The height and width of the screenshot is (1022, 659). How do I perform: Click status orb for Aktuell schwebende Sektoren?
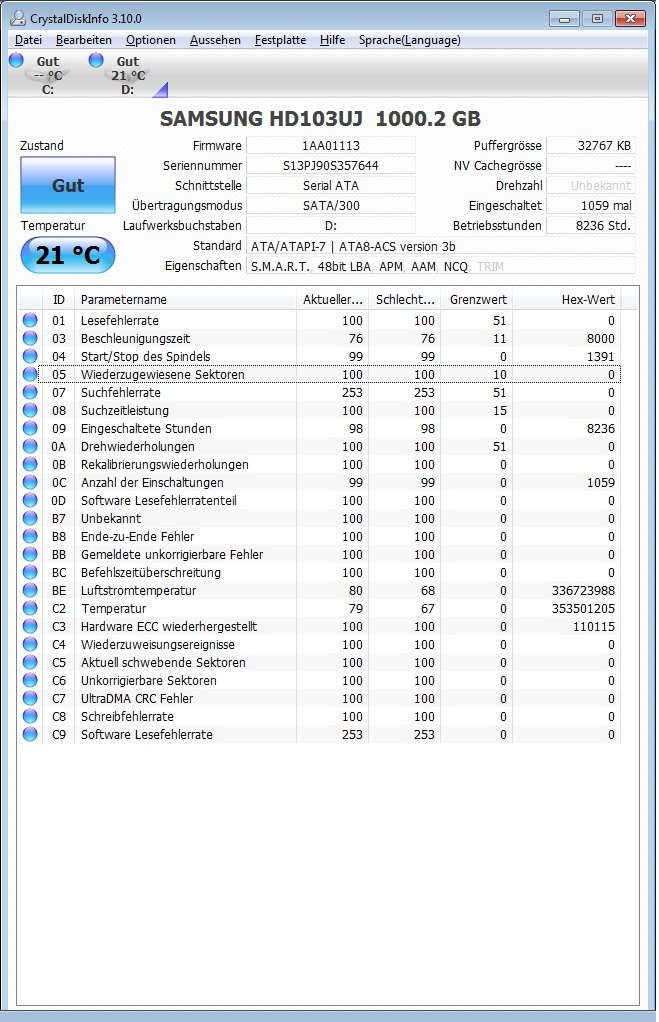click(x=30, y=662)
